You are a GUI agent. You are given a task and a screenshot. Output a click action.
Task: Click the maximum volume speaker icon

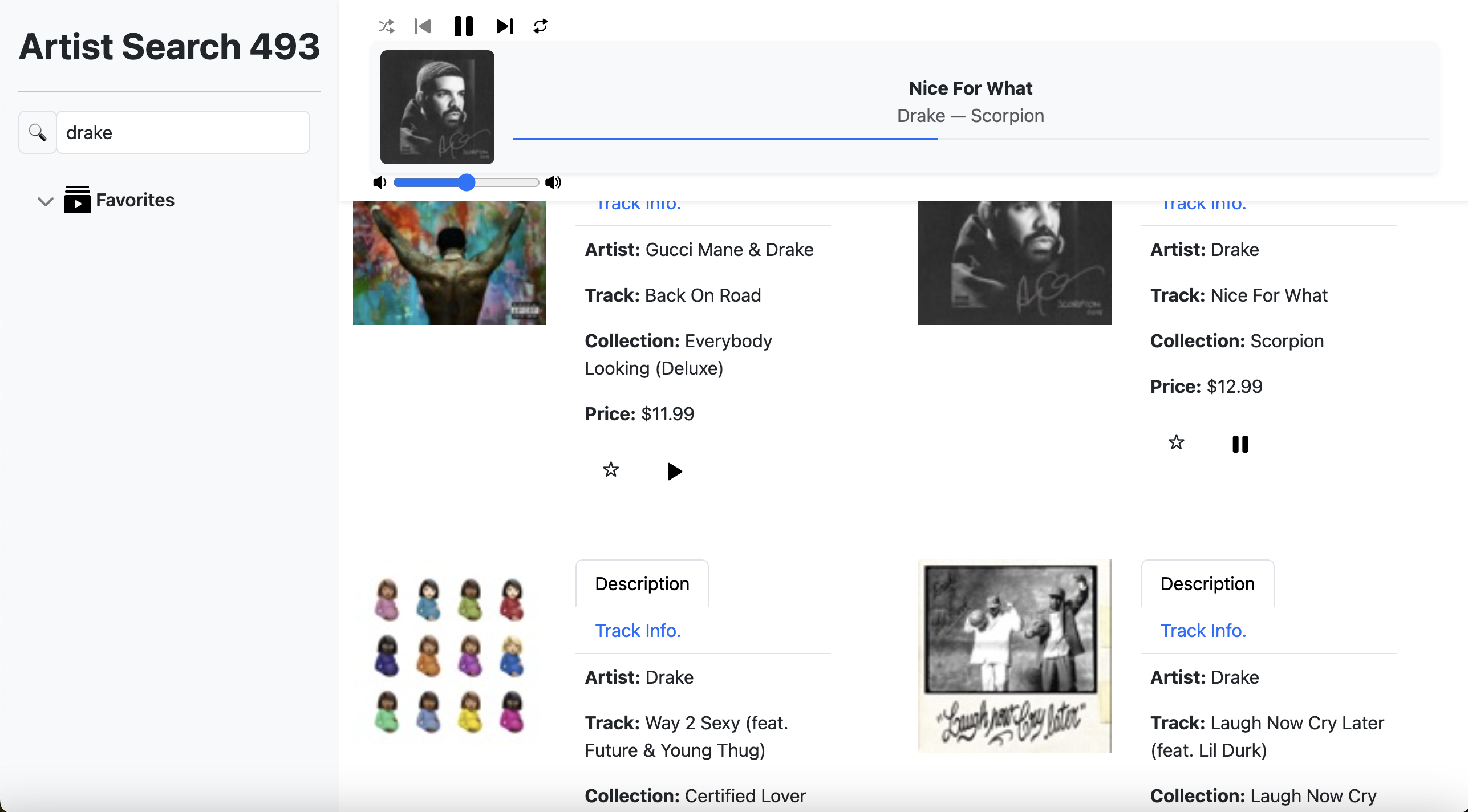553,182
